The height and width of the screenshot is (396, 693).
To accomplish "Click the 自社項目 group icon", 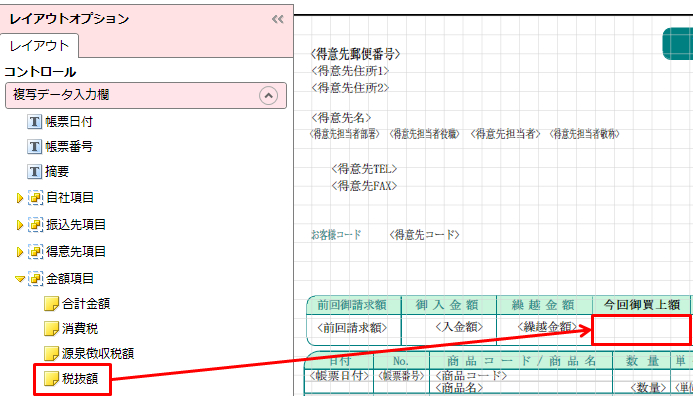I will click(35, 198).
